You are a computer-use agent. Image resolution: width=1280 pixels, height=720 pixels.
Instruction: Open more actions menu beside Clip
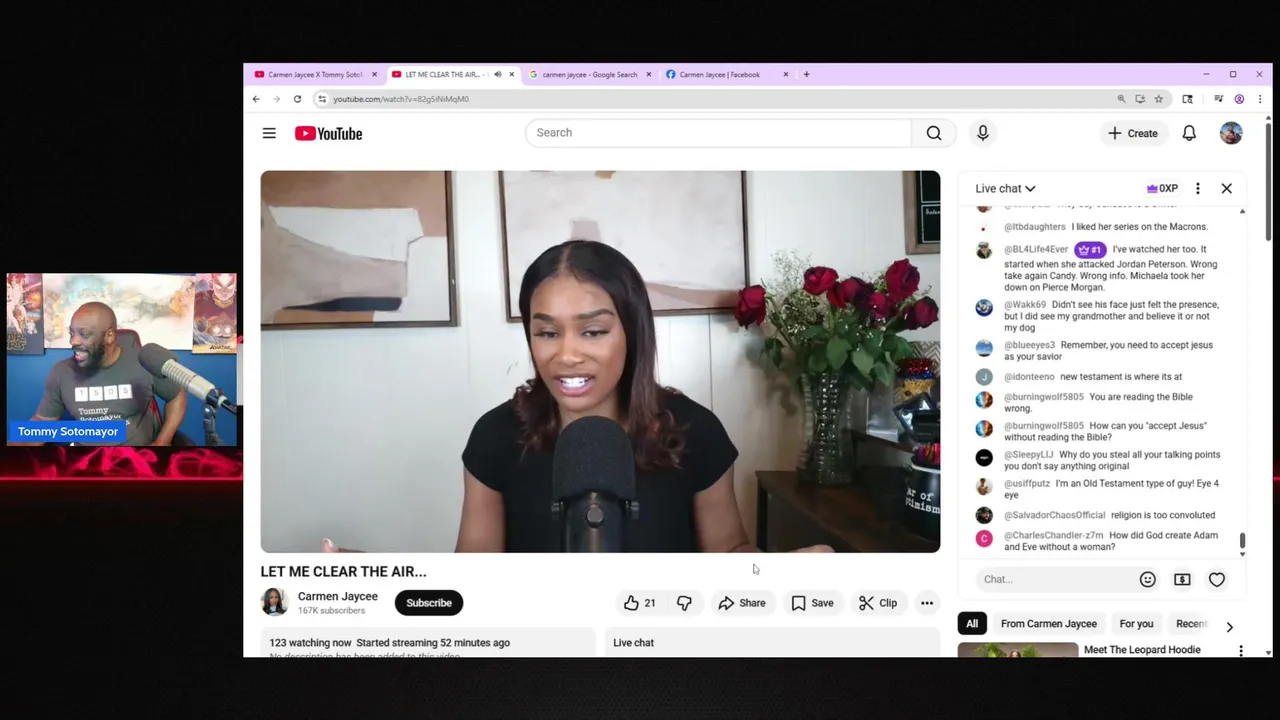pyautogui.click(x=927, y=603)
